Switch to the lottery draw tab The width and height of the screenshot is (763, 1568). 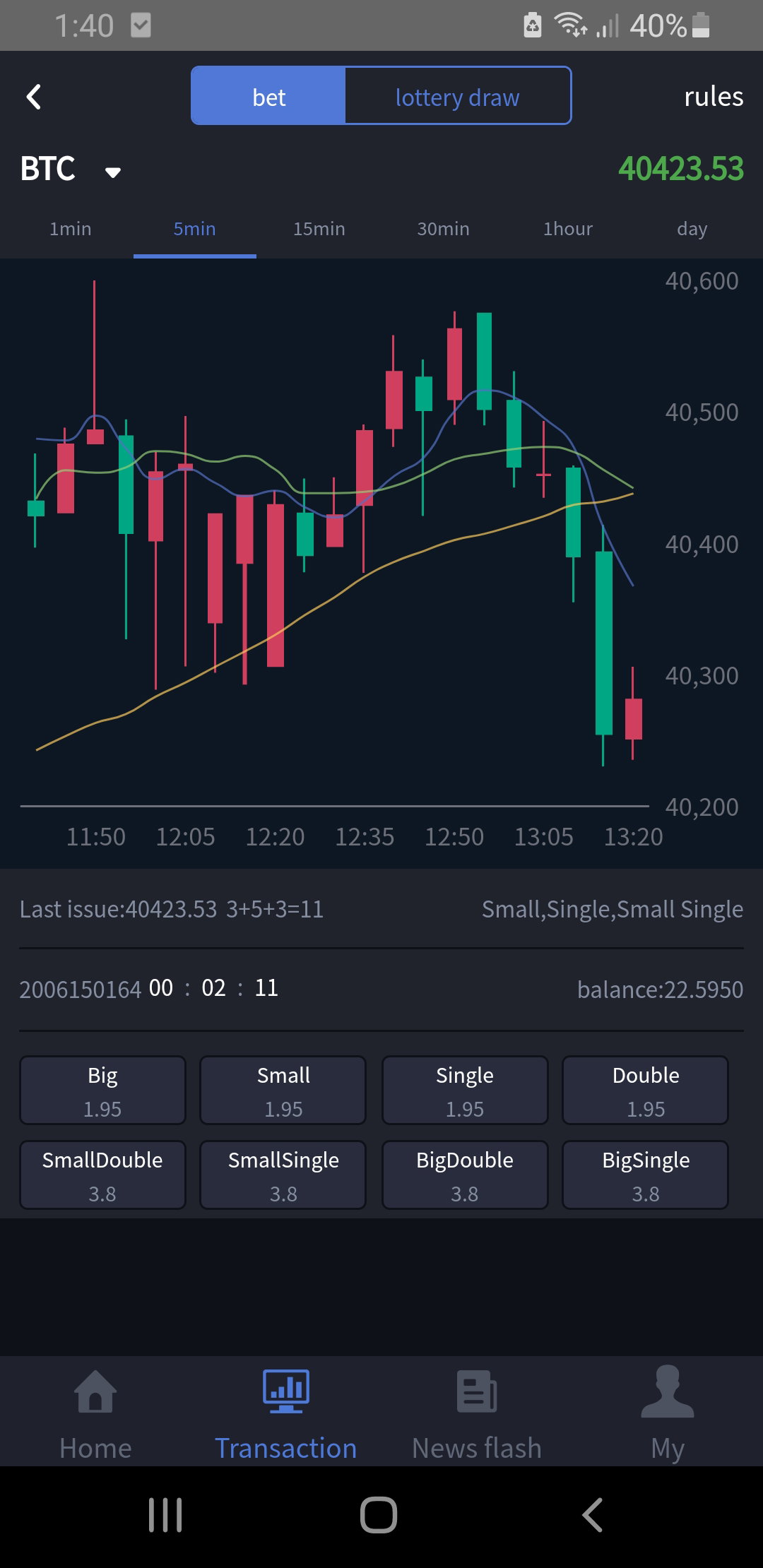coord(457,96)
